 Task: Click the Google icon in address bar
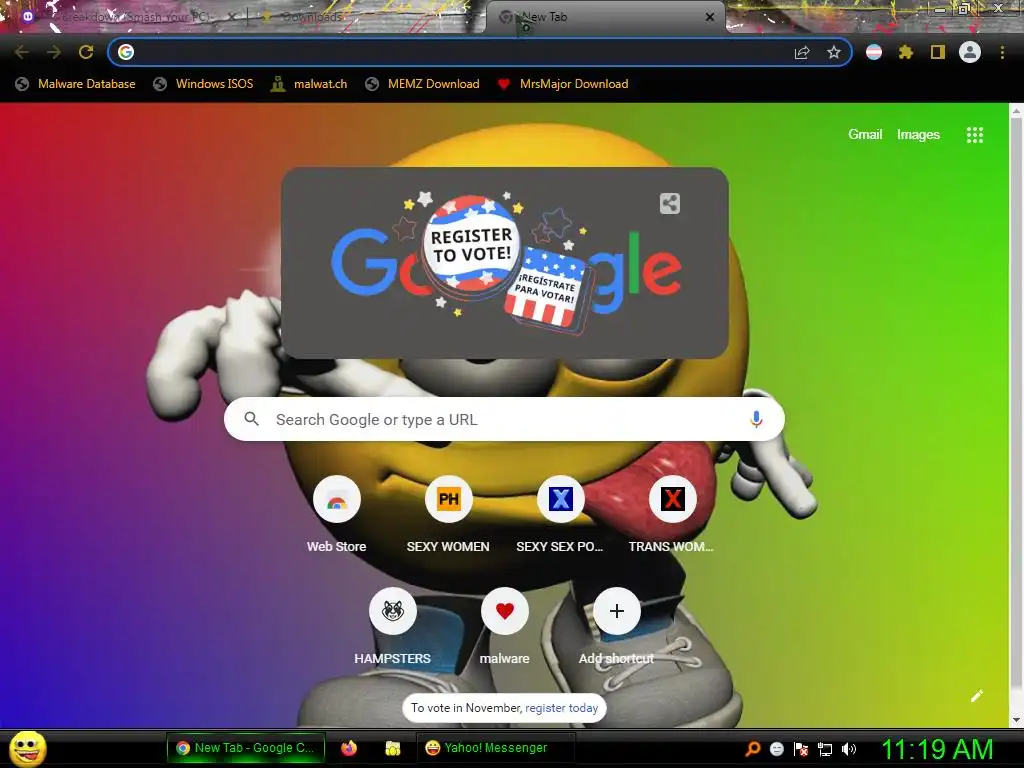point(126,52)
